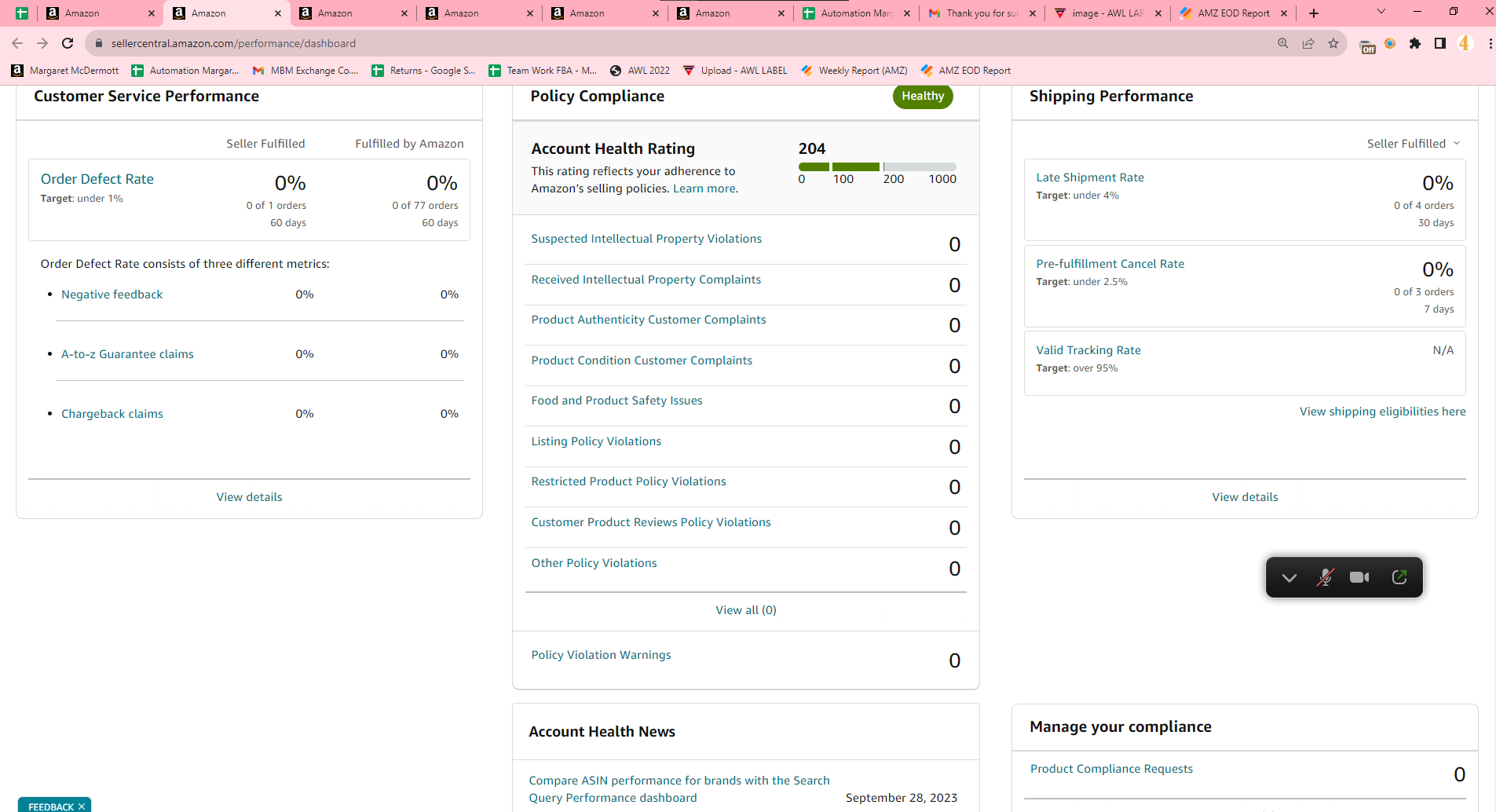The image size is (1496, 812).
Task: Expand the Seller Fulfilled shipping dropdown
Action: pyautogui.click(x=1413, y=144)
